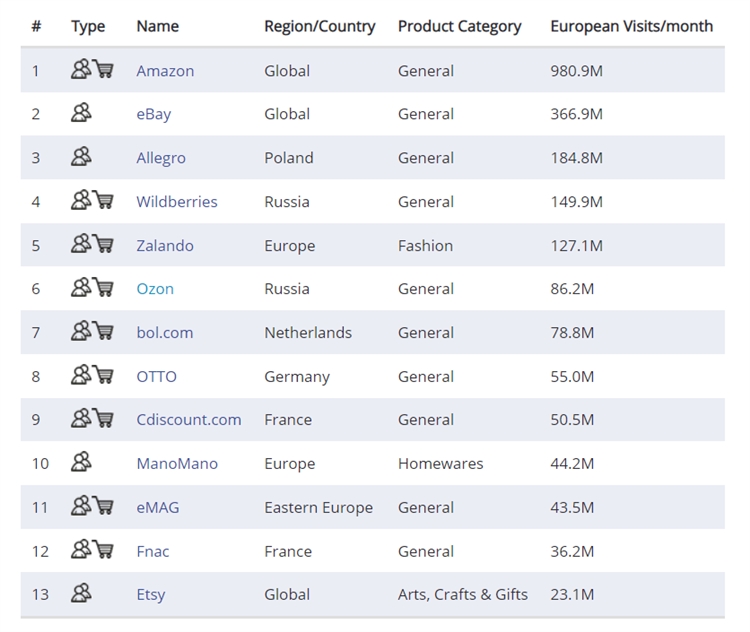Click the Product Category column header
750x632 pixels.
[459, 26]
